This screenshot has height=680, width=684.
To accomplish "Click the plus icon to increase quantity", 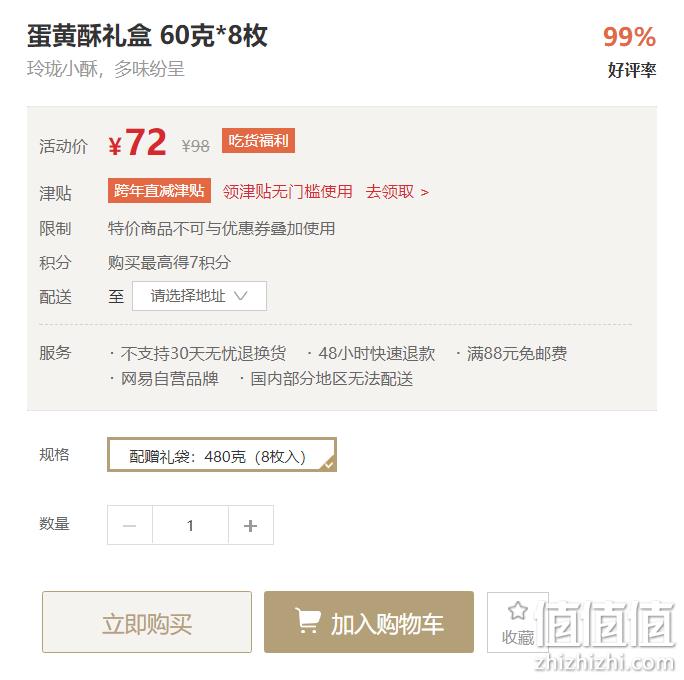I will 250,526.
